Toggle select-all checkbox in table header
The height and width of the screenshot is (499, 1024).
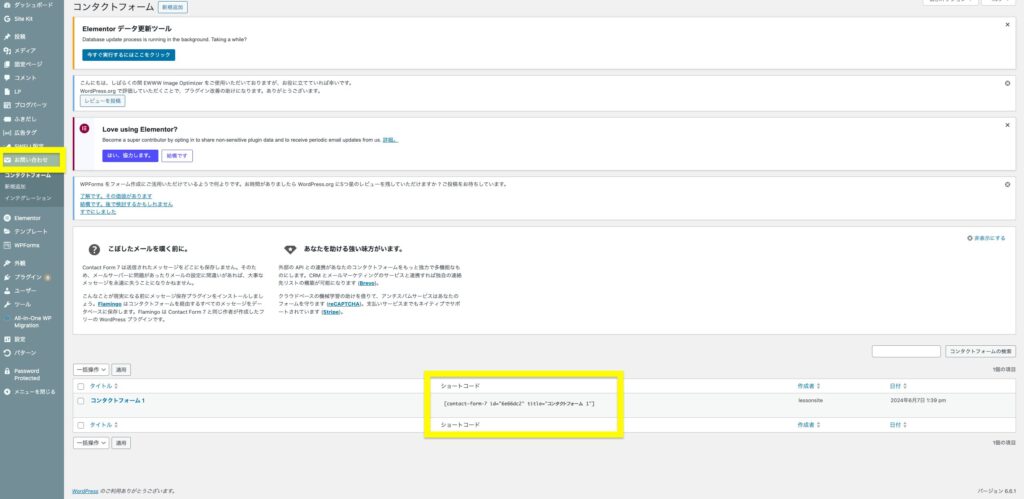pos(81,385)
